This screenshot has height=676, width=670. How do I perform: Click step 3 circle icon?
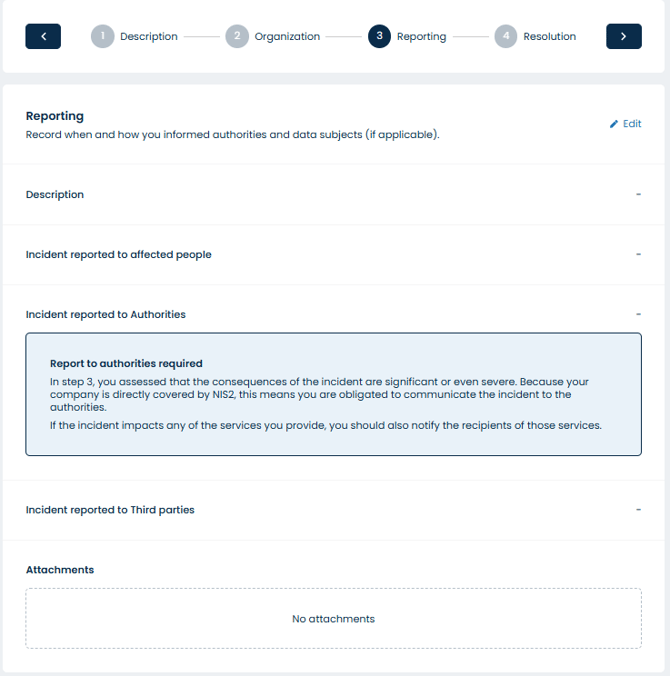click(379, 36)
